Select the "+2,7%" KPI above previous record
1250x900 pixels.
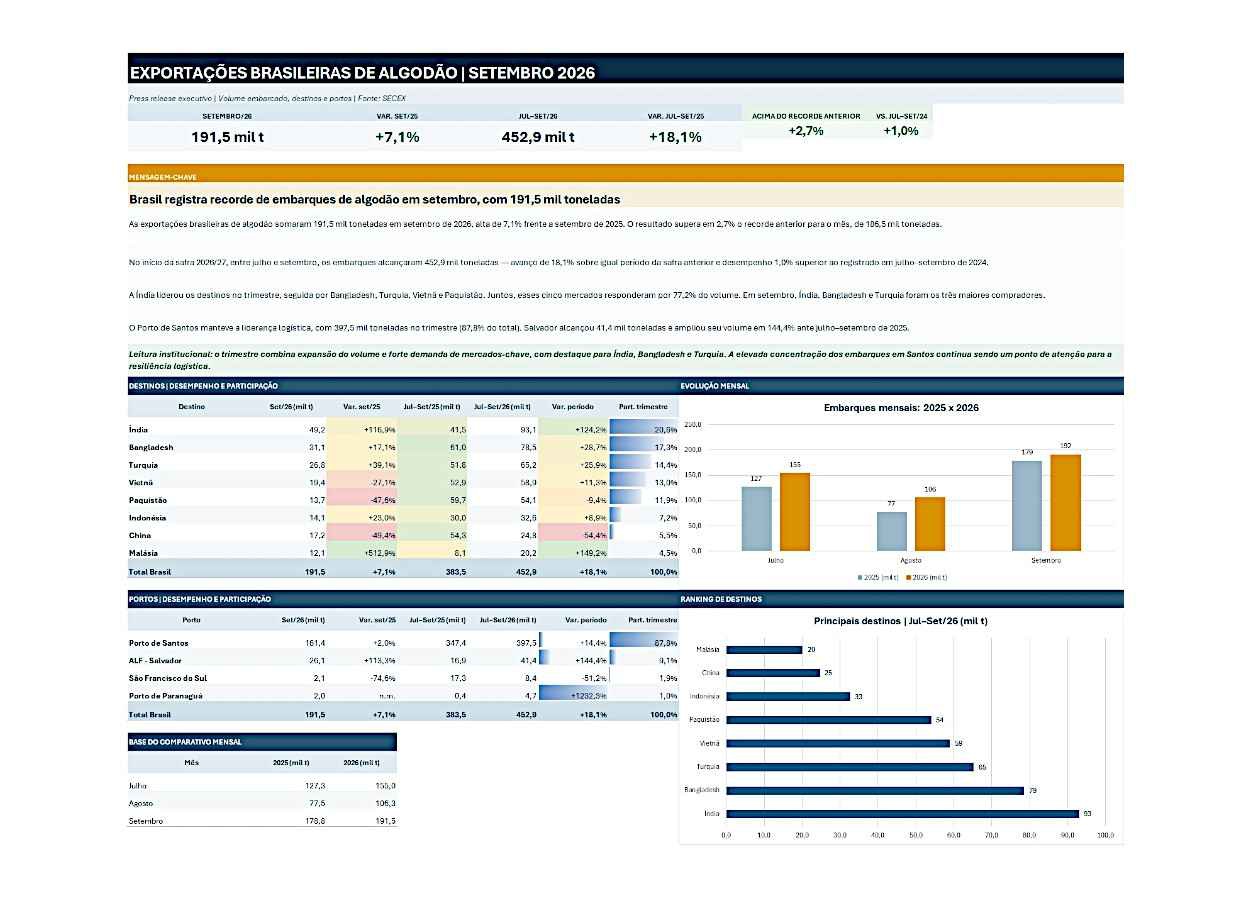[x=806, y=131]
